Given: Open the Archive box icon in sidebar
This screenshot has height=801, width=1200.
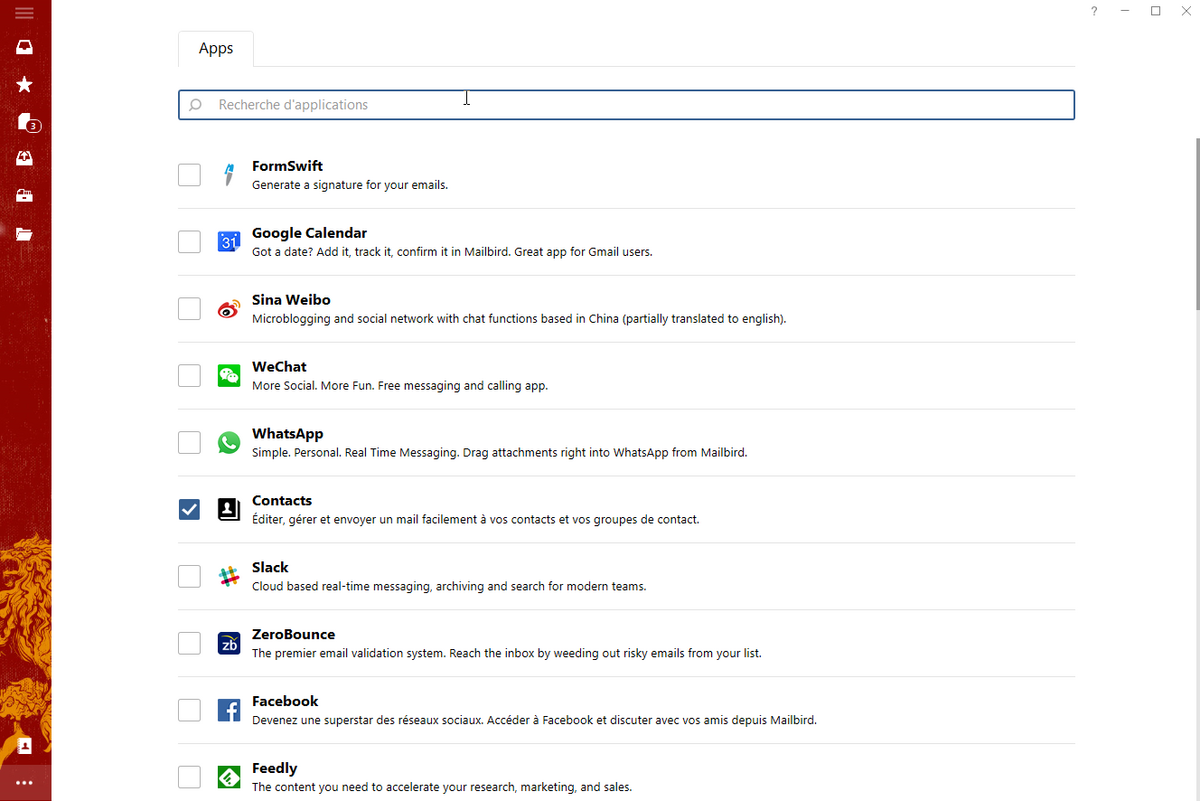Looking at the screenshot, I should coord(25,196).
